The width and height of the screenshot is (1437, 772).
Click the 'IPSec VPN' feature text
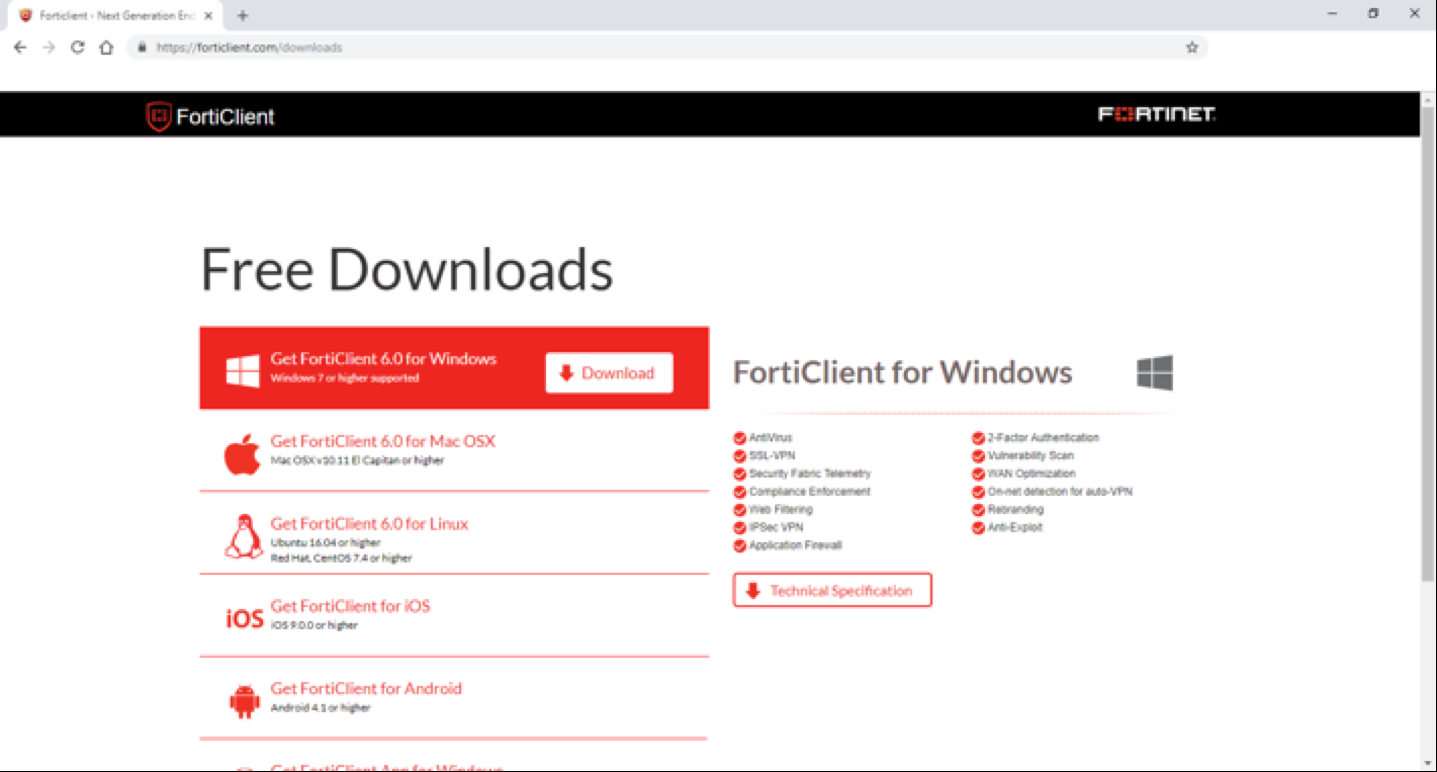click(776, 528)
